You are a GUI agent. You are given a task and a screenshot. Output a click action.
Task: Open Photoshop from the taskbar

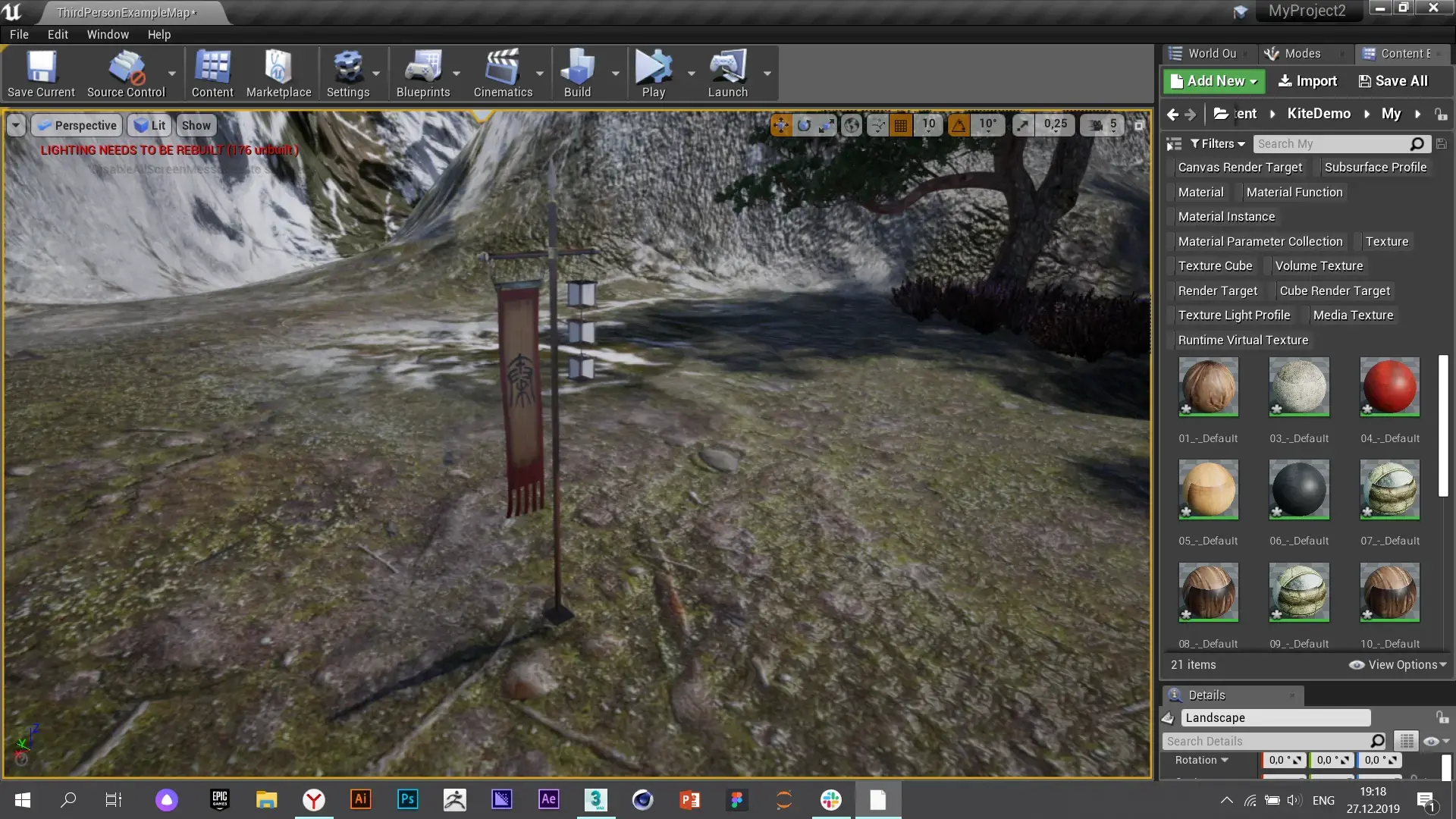pyautogui.click(x=407, y=799)
